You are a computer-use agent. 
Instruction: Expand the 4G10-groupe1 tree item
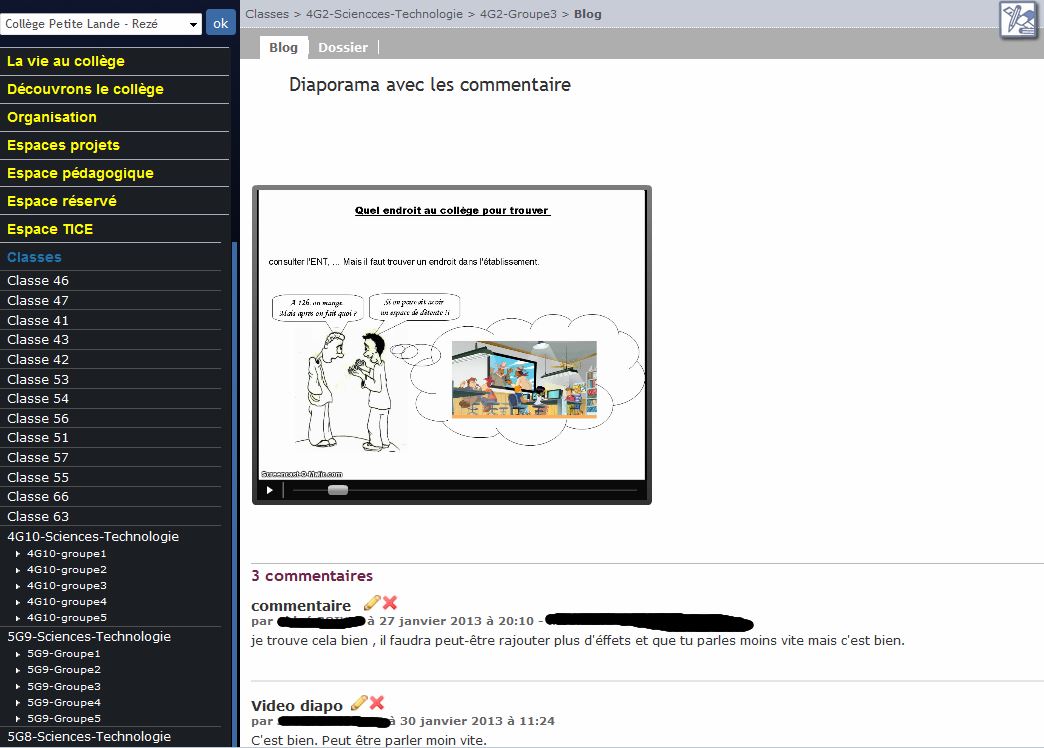[18, 554]
